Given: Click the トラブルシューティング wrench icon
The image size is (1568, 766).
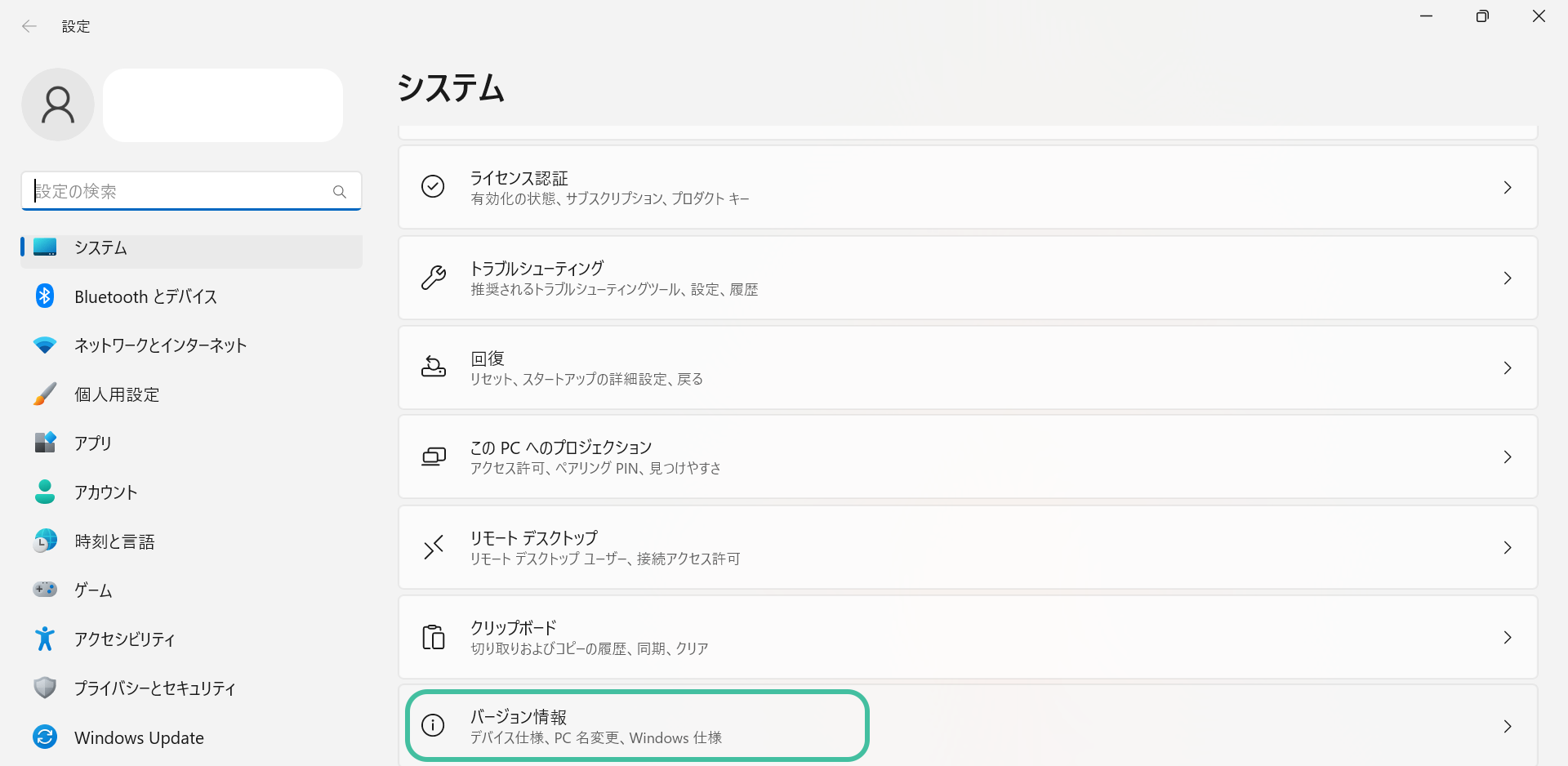Looking at the screenshot, I should (433, 278).
